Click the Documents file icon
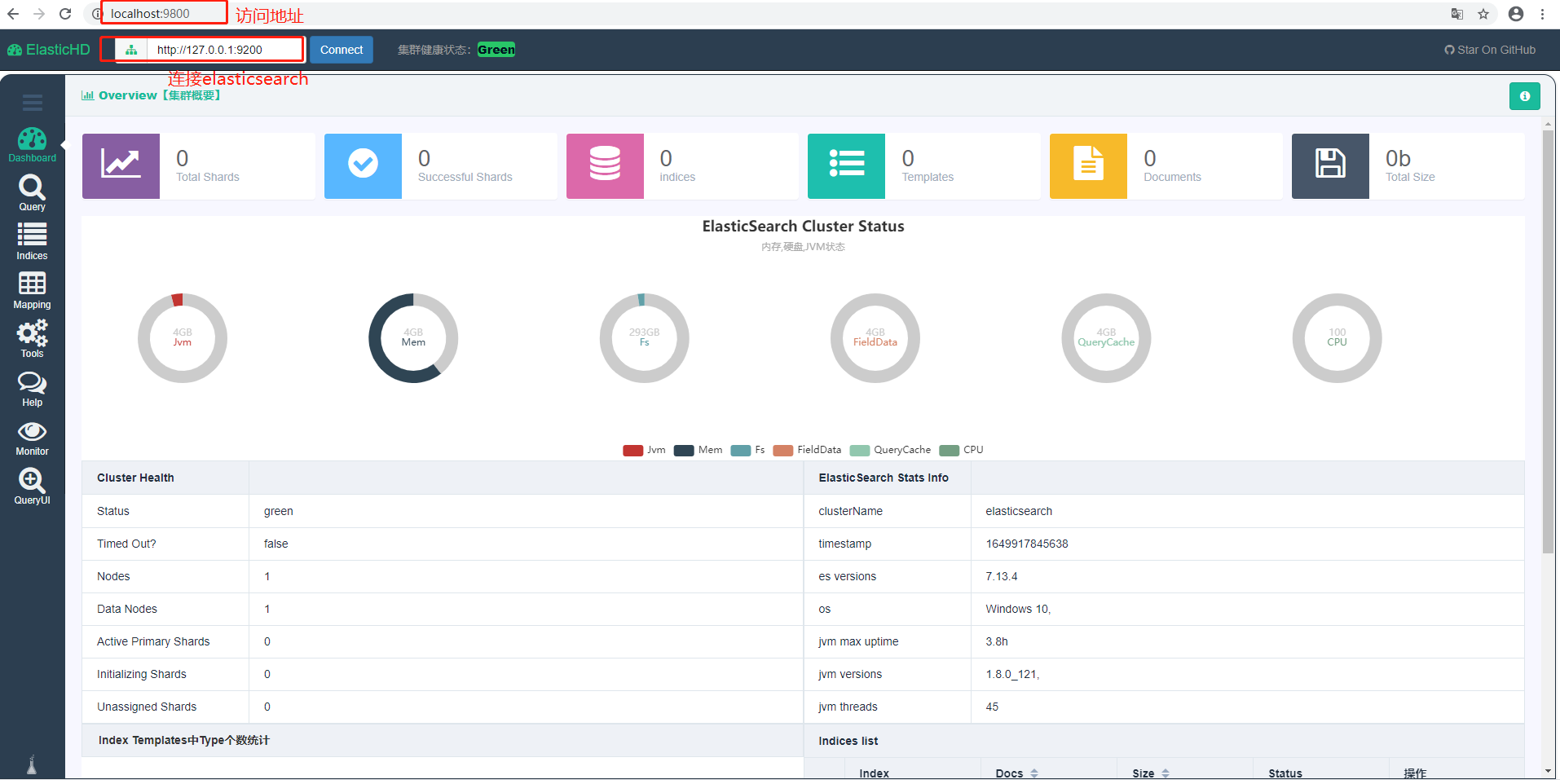The image size is (1560, 784). click(x=1088, y=165)
